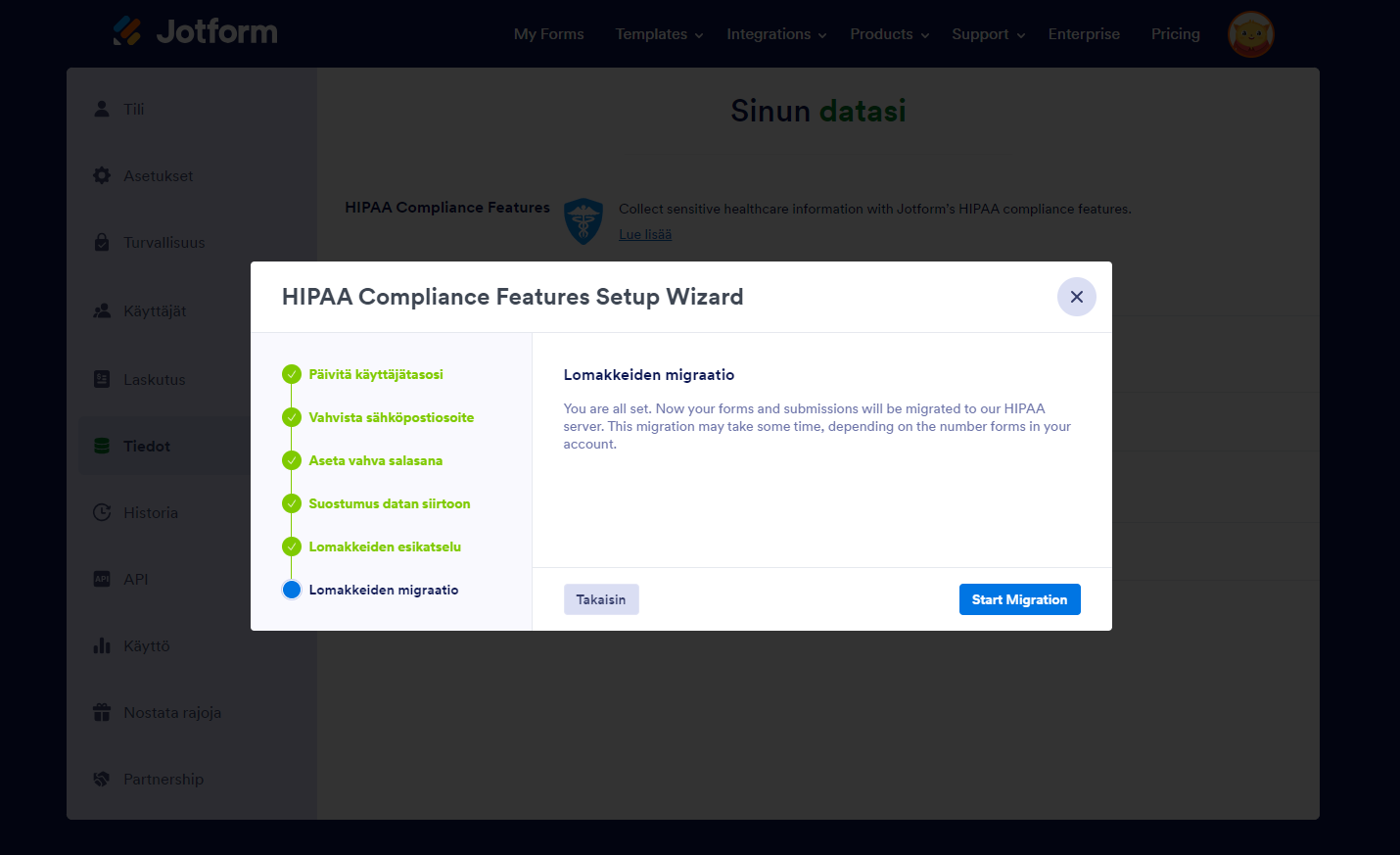Click the Tili person icon
The width and height of the screenshot is (1400, 855).
pos(102,109)
